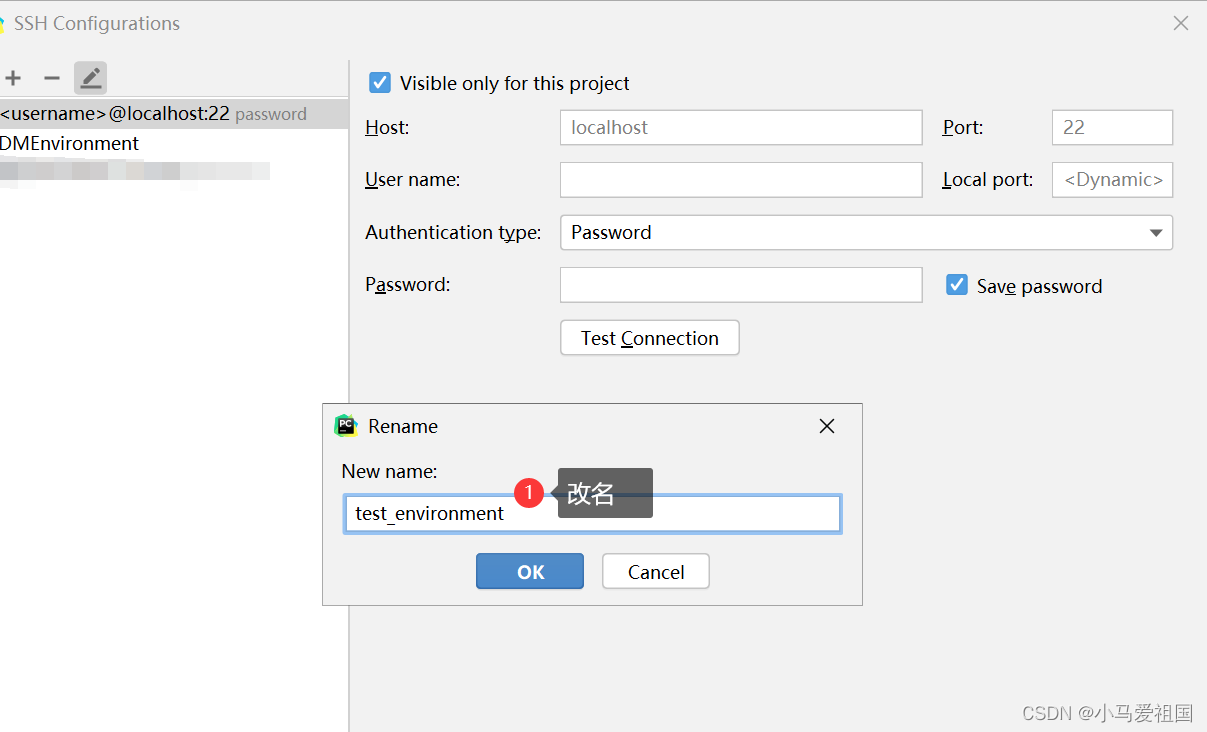Remove selected SSH configuration with minus icon

click(52, 78)
